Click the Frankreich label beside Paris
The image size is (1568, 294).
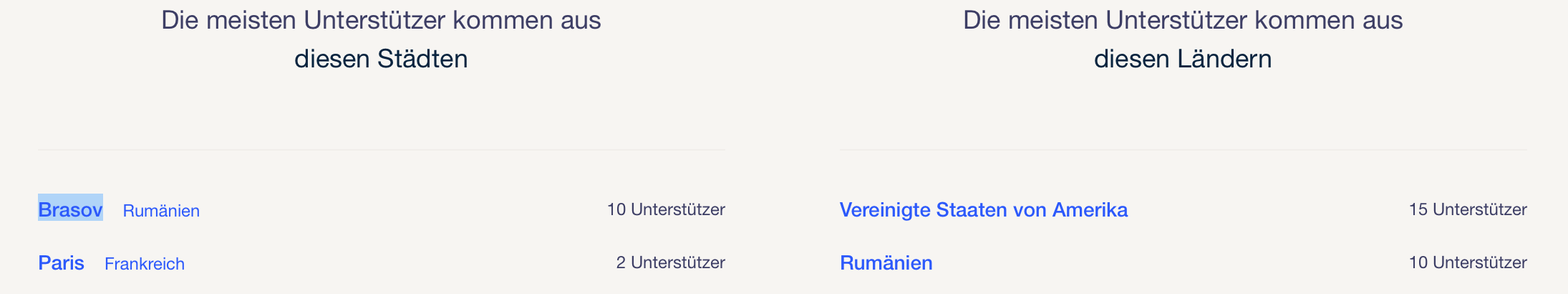point(145,264)
